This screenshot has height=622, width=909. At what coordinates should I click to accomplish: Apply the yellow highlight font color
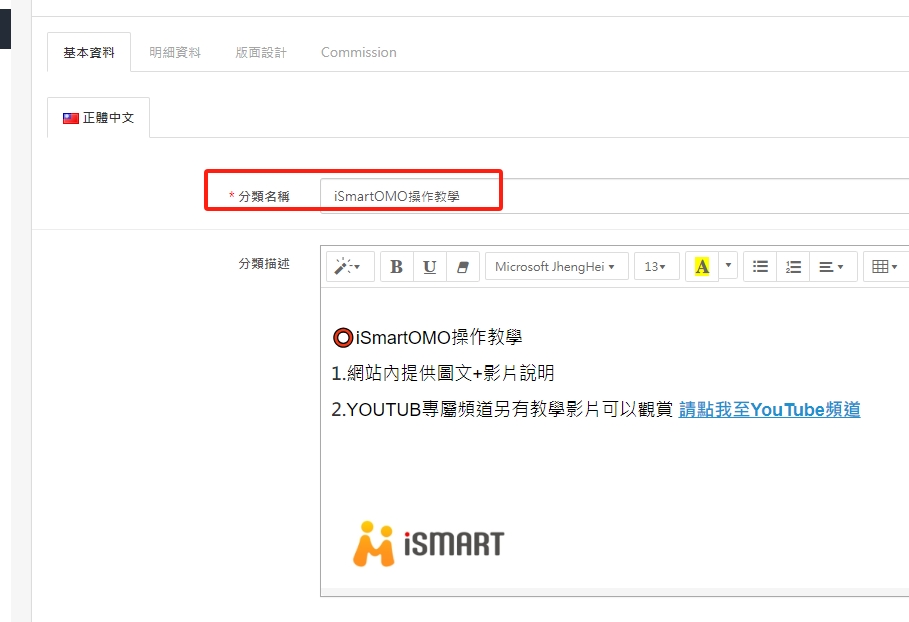pos(702,267)
